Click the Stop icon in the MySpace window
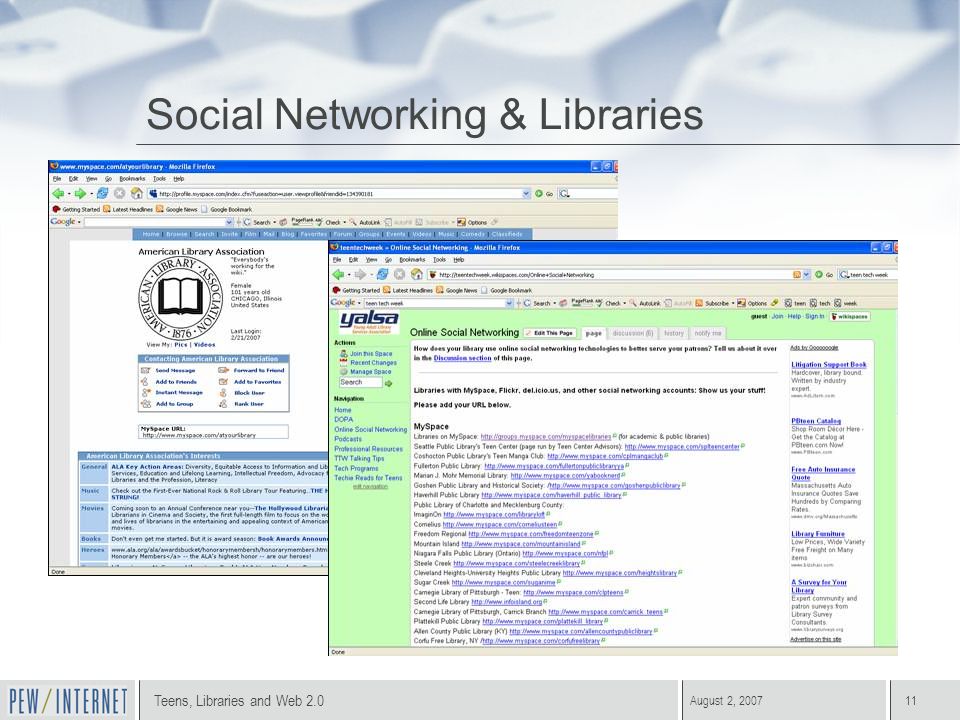This screenshot has height=720, width=960. (x=119, y=193)
